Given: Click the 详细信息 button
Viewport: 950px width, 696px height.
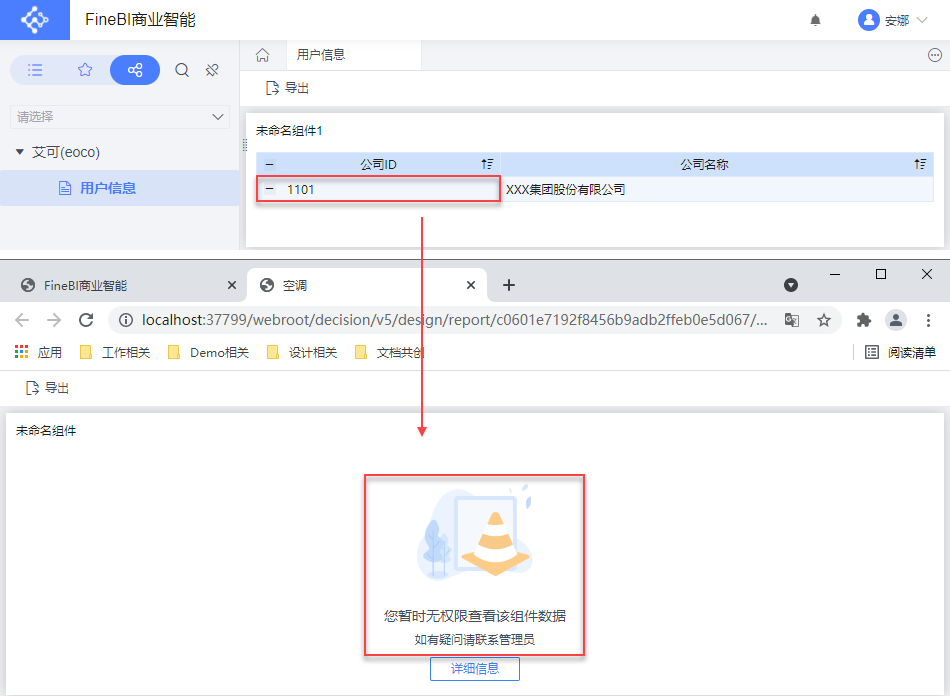Looking at the screenshot, I should tap(474, 669).
